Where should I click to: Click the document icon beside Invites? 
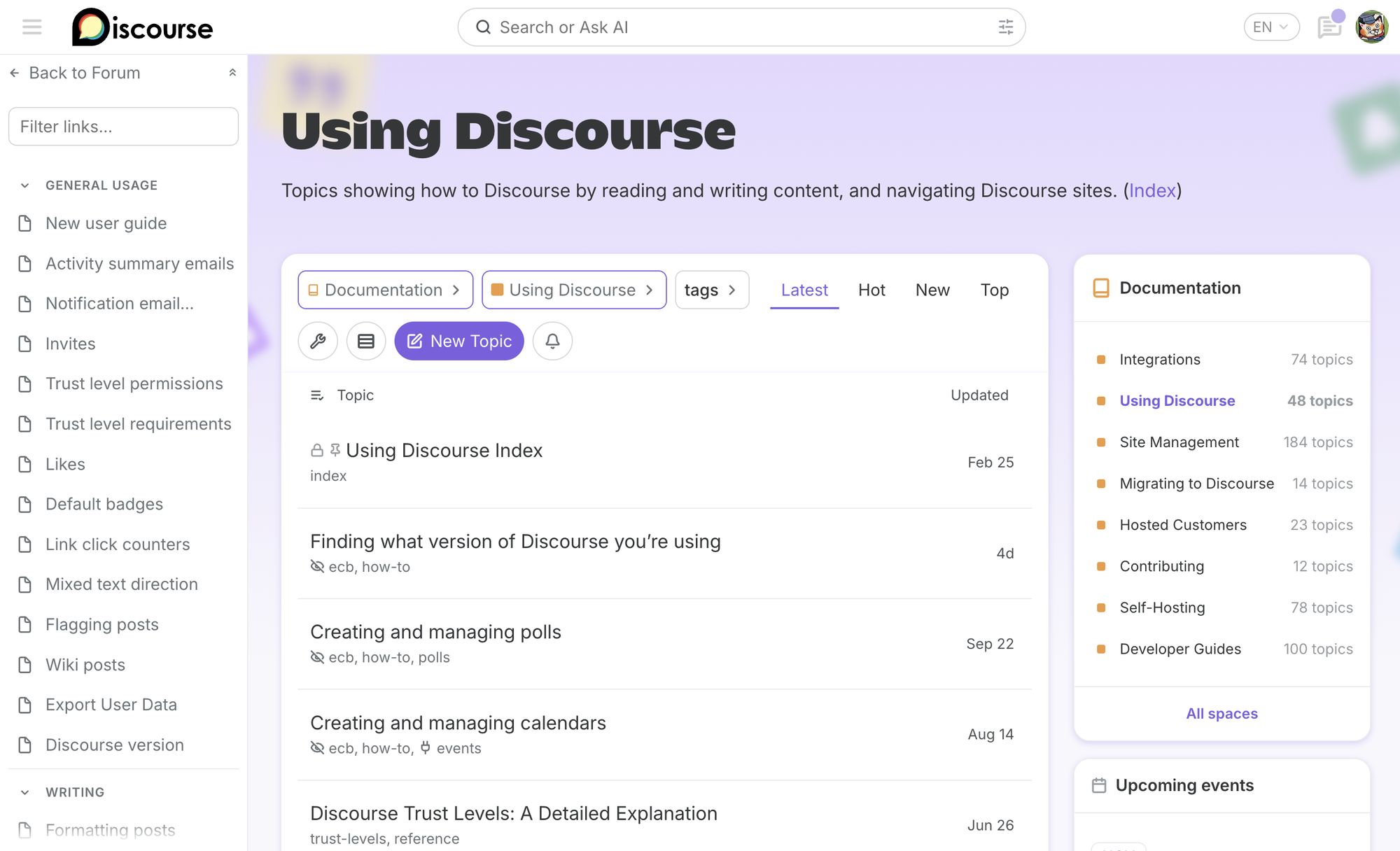coord(25,344)
